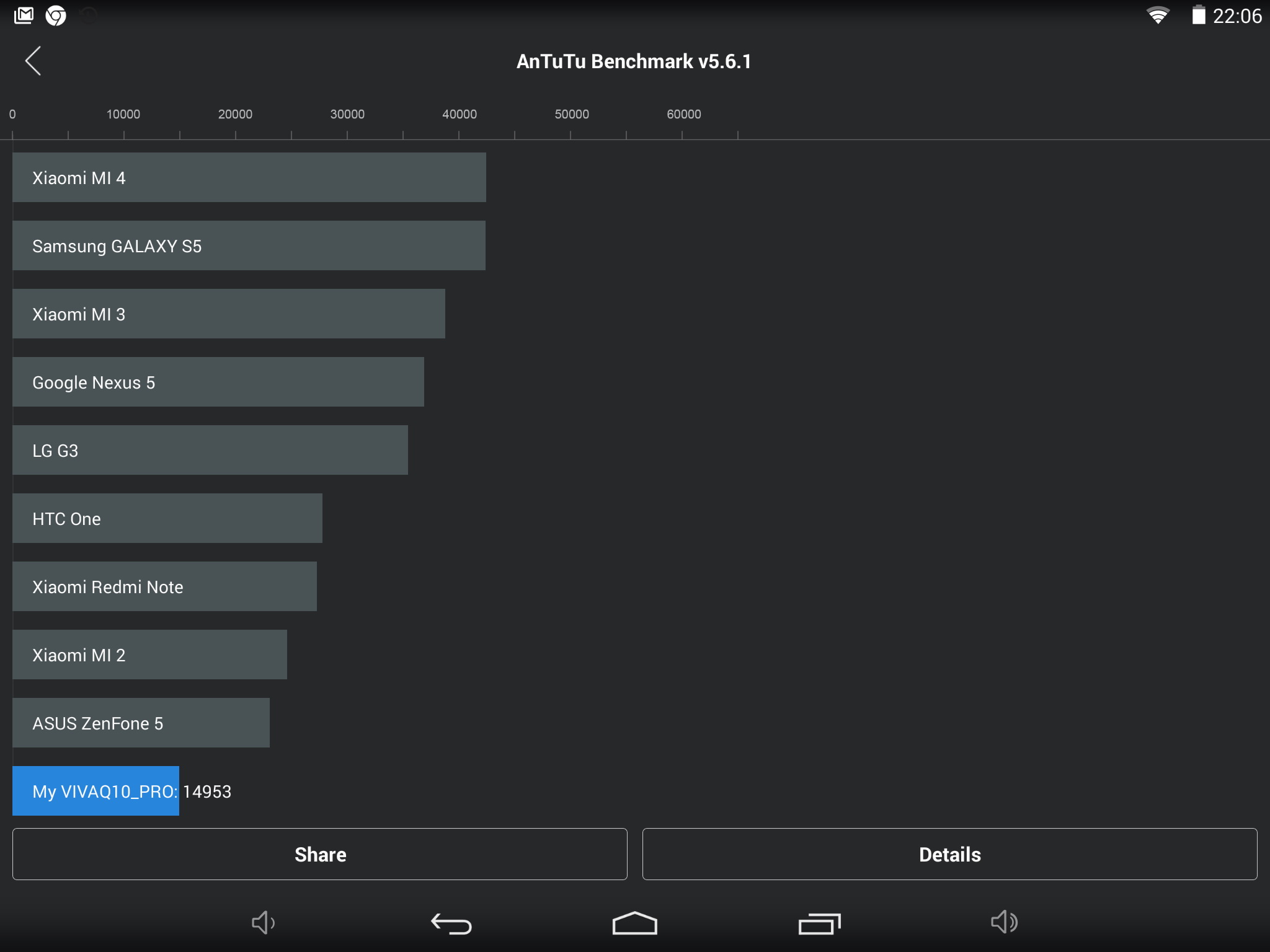Click the 14953 score value
Screen dimensions: 1270x952
pyautogui.click(x=207, y=791)
